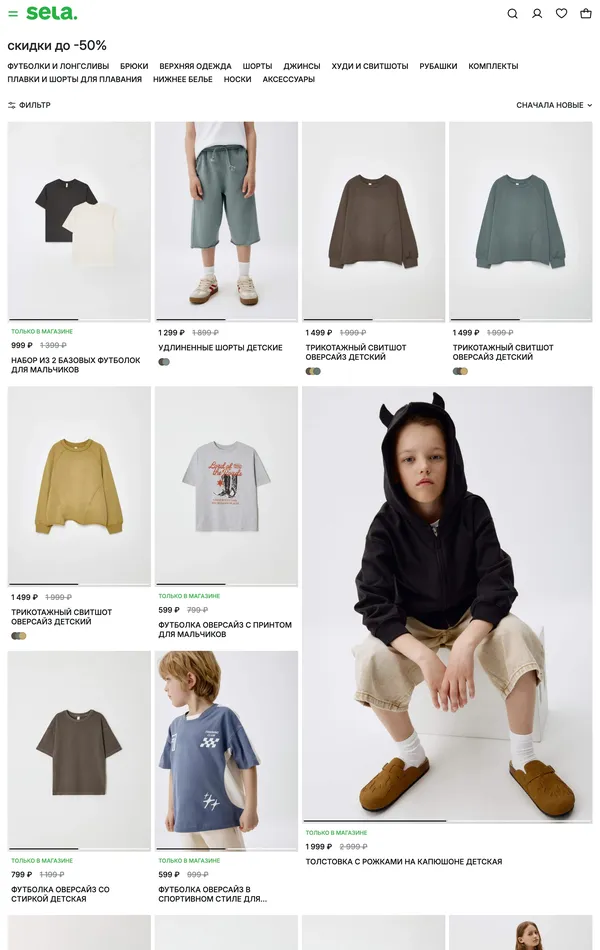Open the user account icon
The height and width of the screenshot is (950, 600).
537,13
